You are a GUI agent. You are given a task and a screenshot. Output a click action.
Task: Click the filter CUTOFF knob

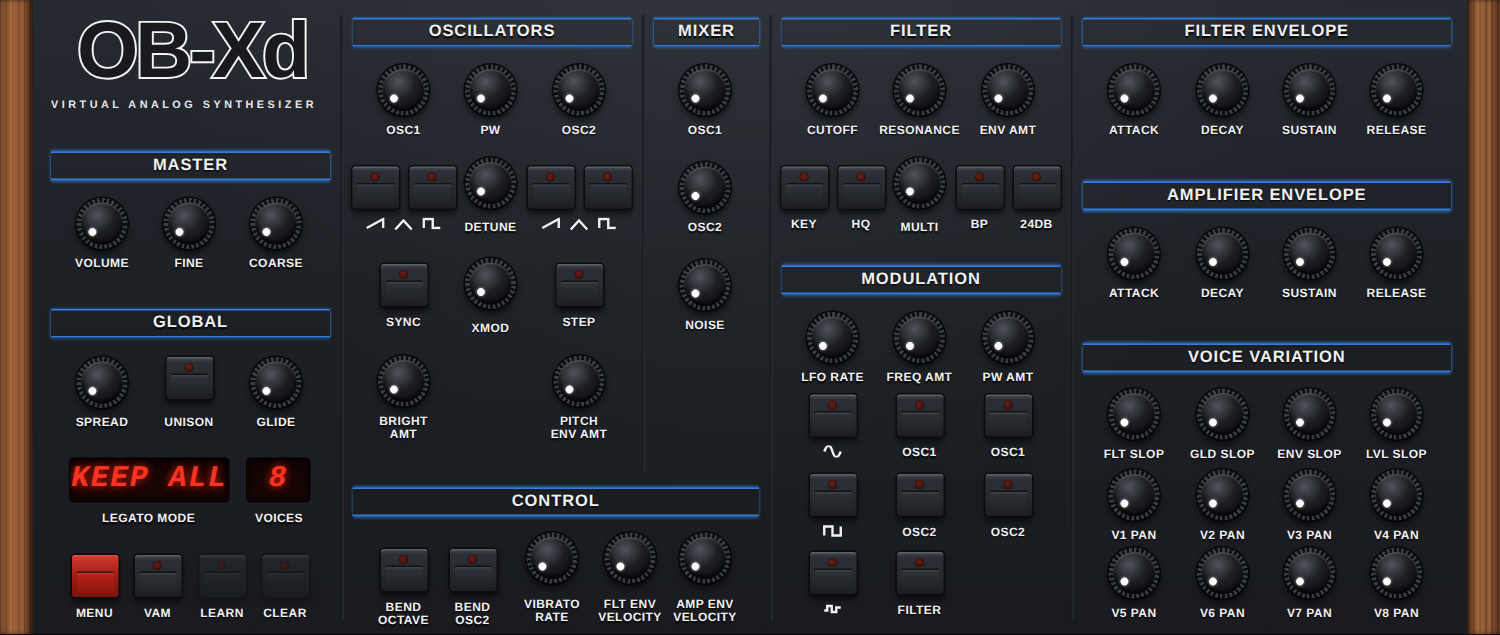(832, 90)
